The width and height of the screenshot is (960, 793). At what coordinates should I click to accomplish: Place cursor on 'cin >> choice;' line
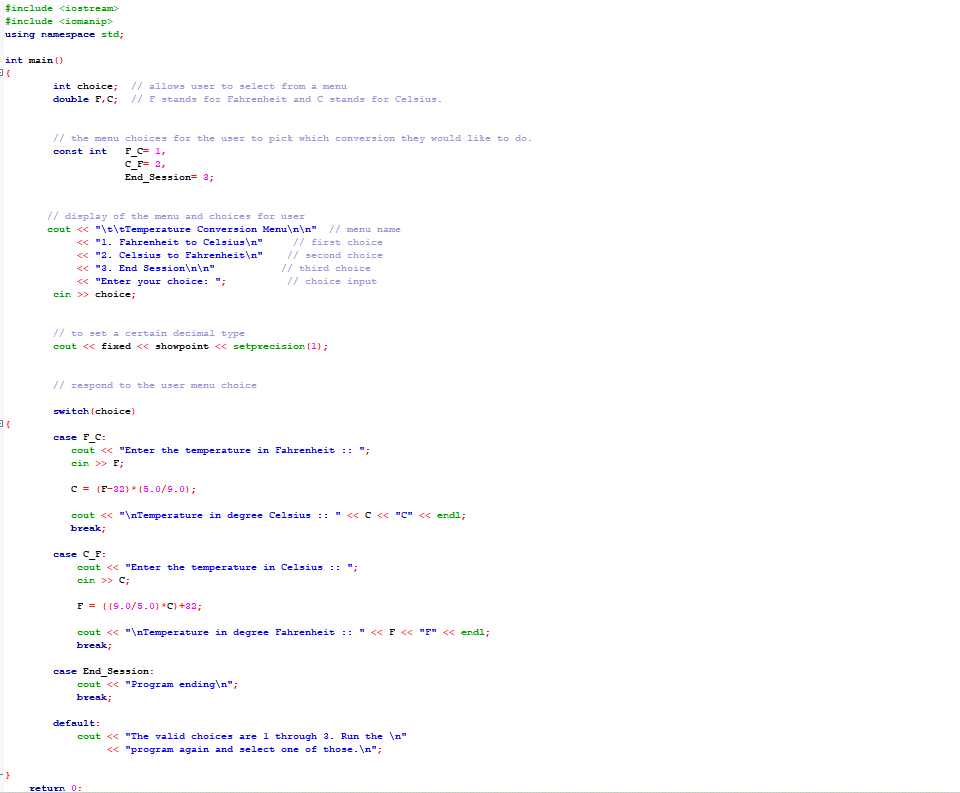click(x=94, y=295)
